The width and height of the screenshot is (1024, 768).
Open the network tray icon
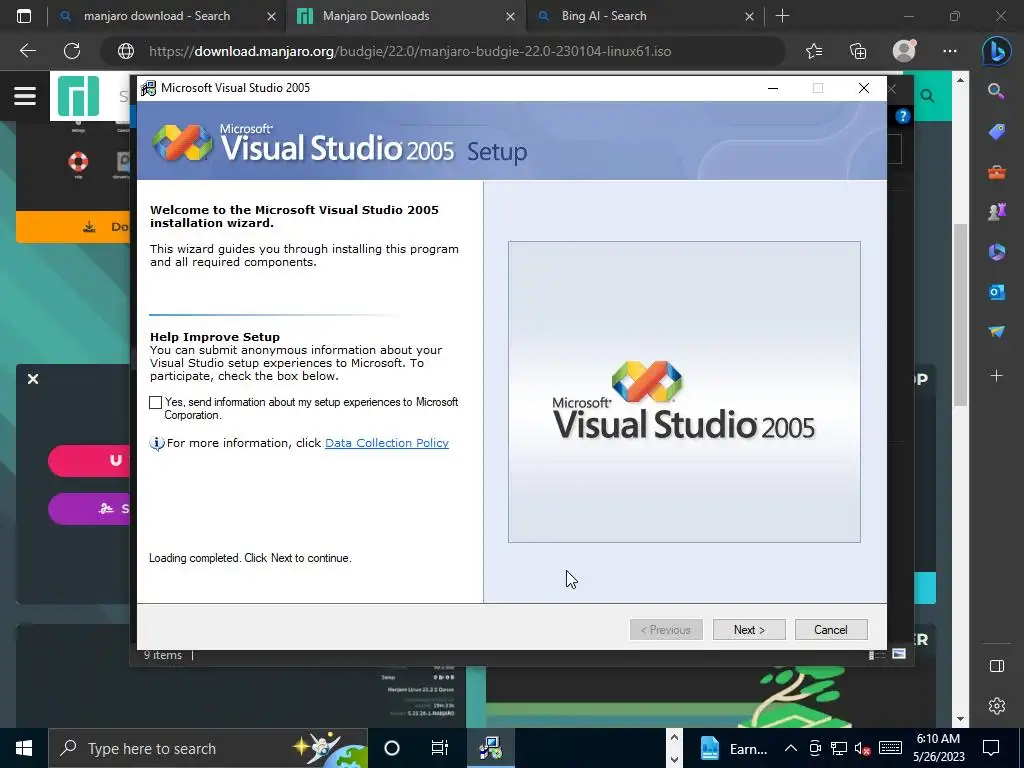coord(839,748)
